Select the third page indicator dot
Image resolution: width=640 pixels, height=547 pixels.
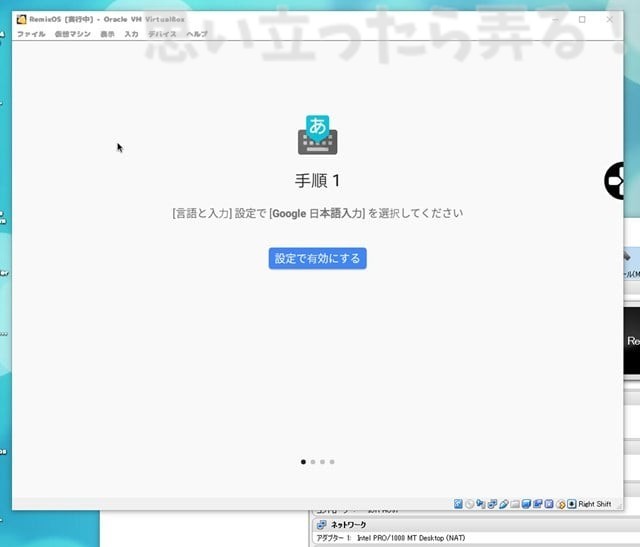pos(322,462)
